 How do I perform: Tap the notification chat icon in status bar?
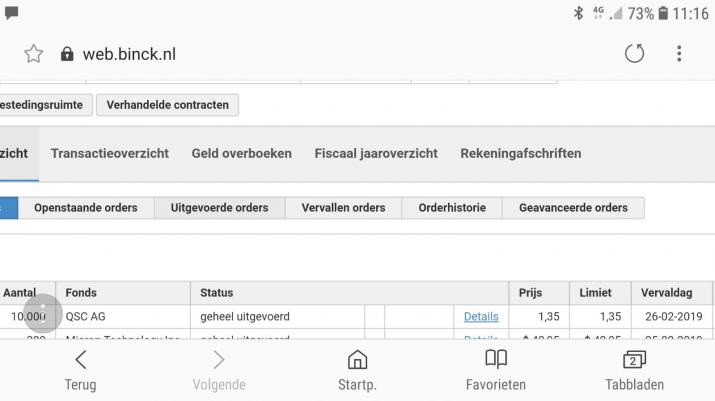(x=12, y=13)
